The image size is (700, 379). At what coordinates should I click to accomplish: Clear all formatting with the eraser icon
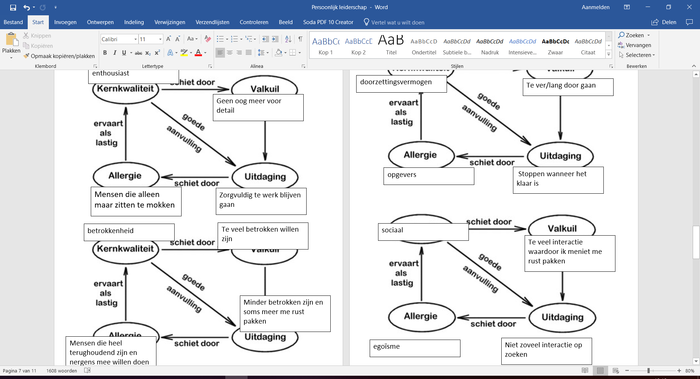pyautogui.click(x=207, y=39)
